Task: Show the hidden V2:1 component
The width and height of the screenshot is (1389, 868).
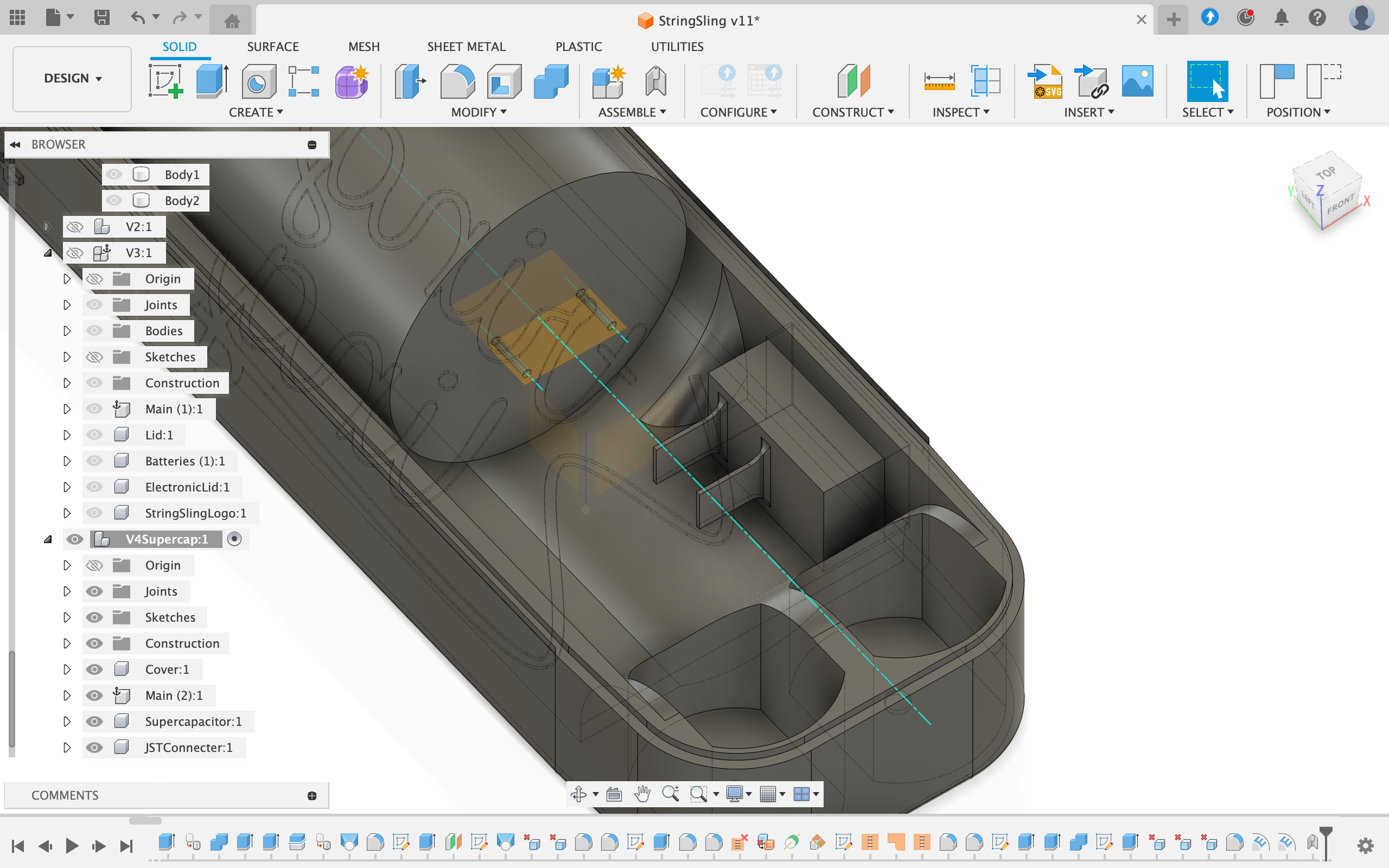Action: click(x=75, y=227)
